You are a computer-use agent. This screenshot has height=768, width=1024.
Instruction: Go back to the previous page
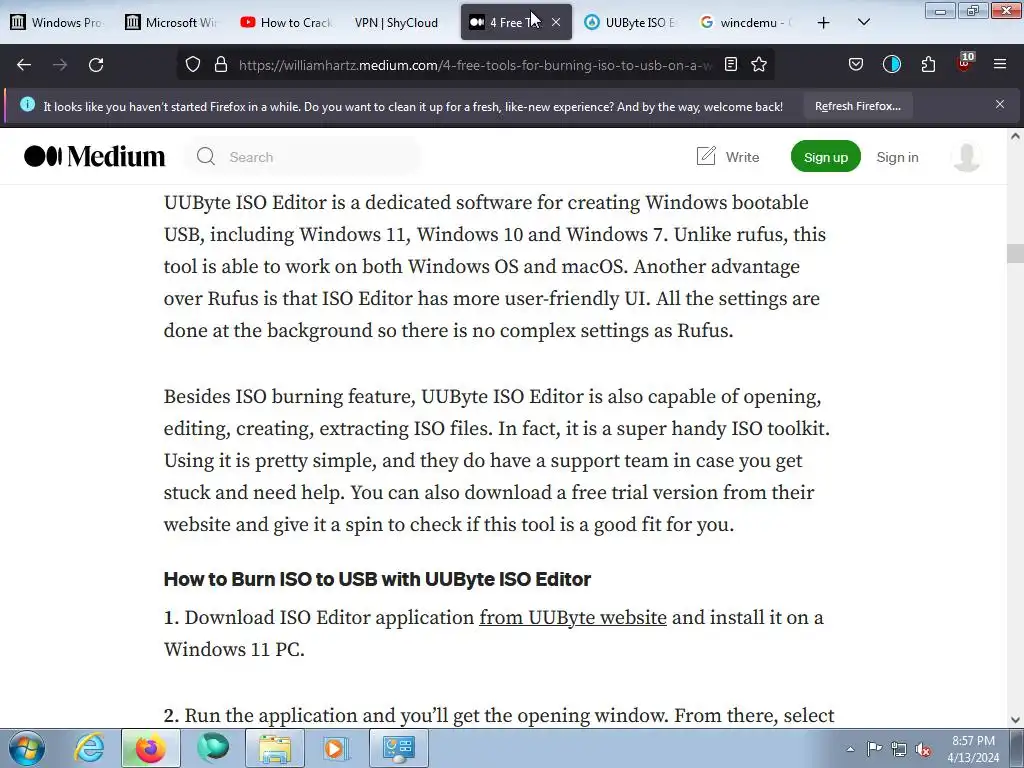(x=24, y=65)
